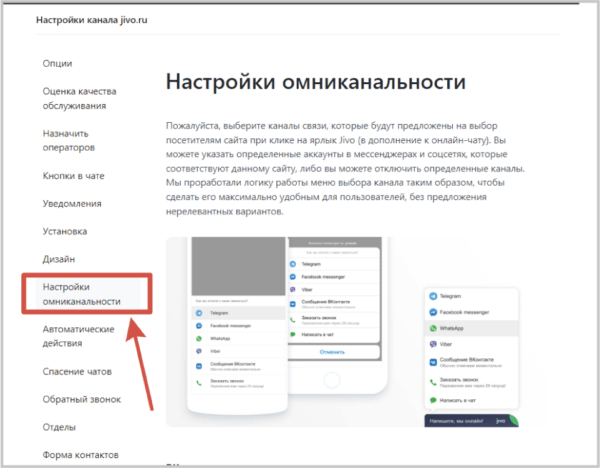Click Facebook messenger icon in right widget preview
This screenshot has height=468, width=600.
pos(433,312)
